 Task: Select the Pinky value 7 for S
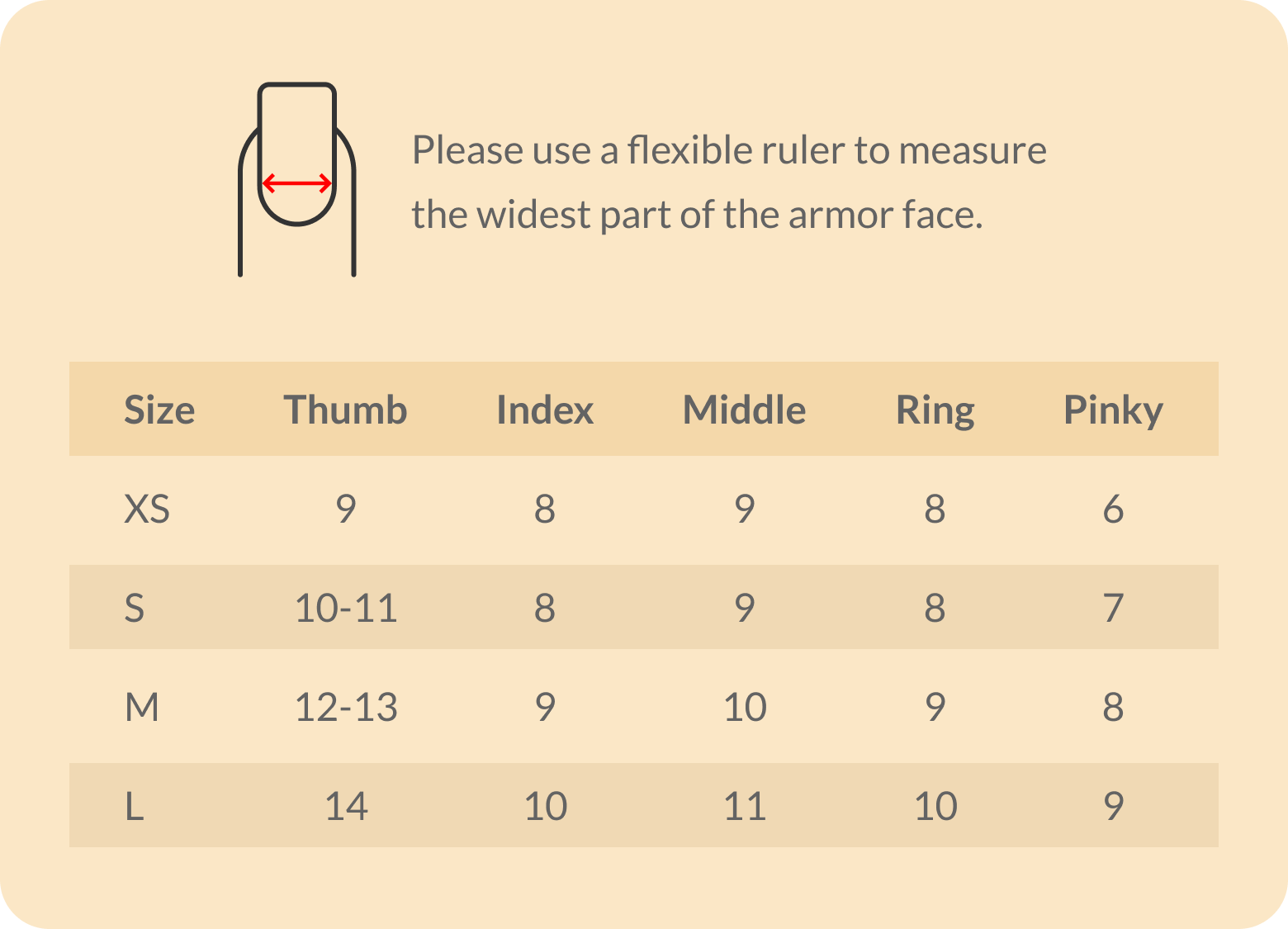click(1113, 608)
